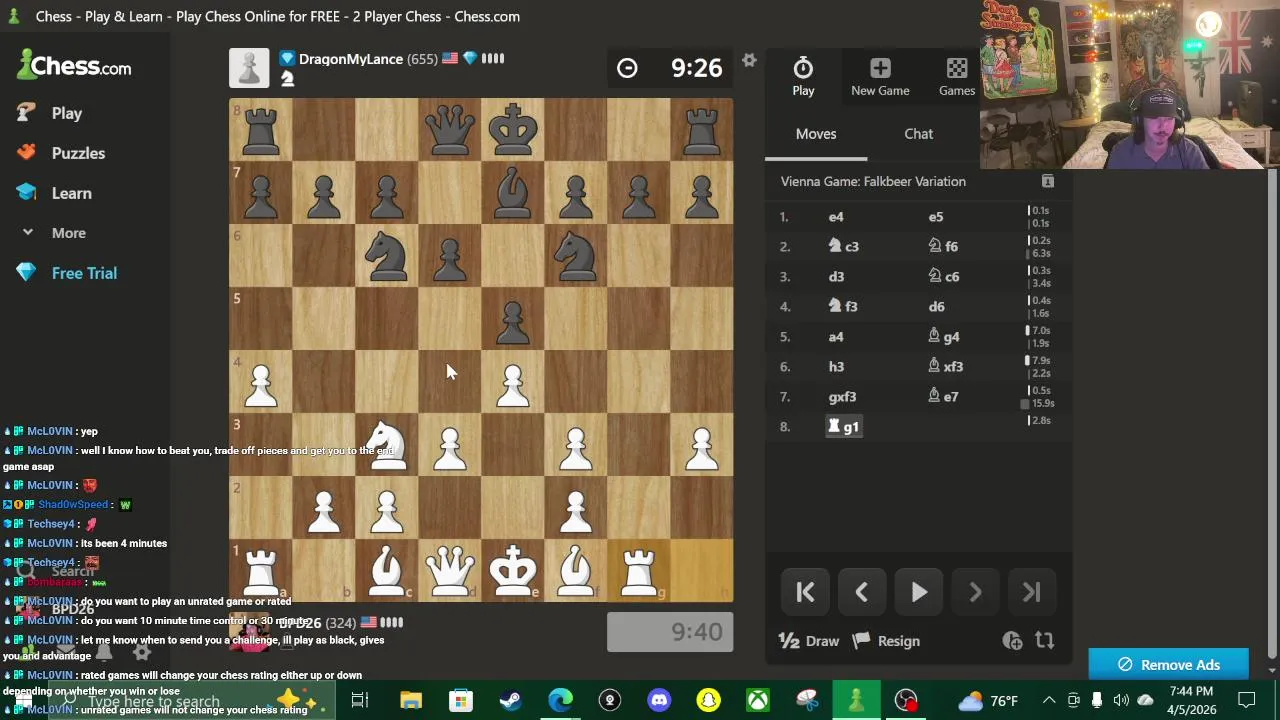The width and height of the screenshot is (1280, 720).
Task: Open File Explorer from taskbar
Action: click(x=411, y=700)
